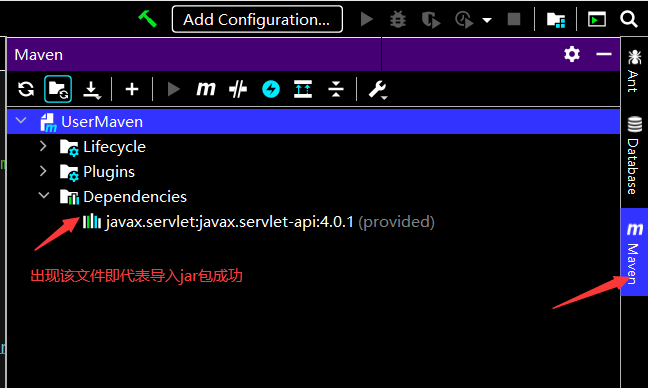This screenshot has height=388, width=648.
Task: Open the Database tool window tab
Action: 634,155
